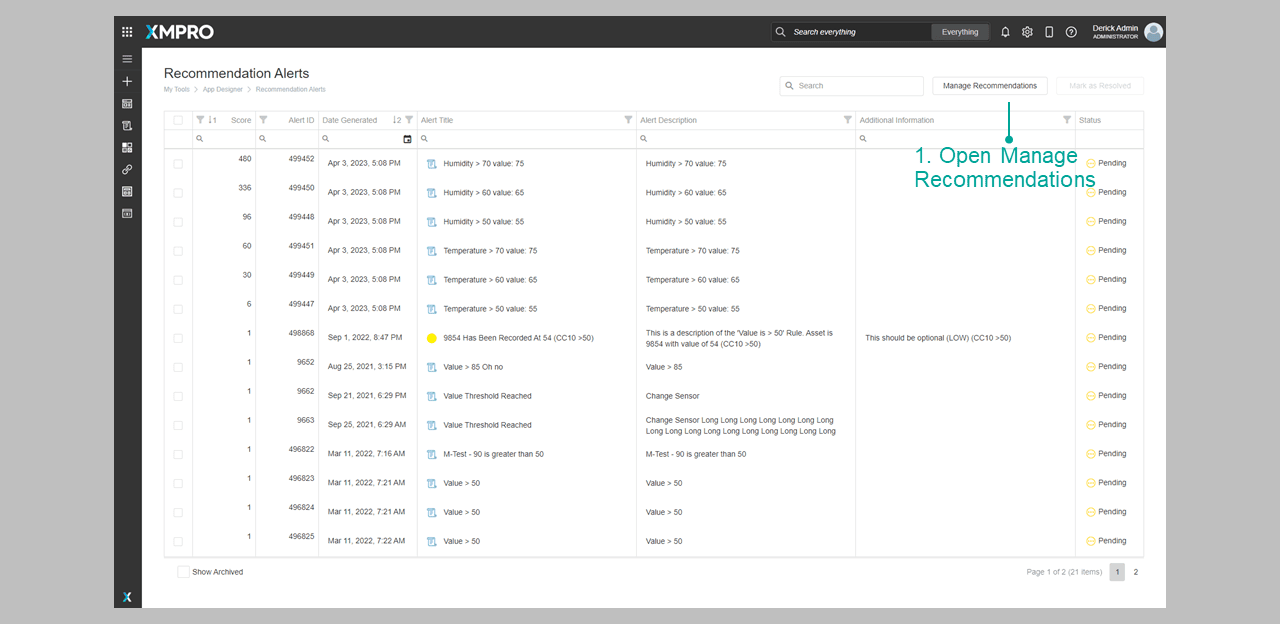Viewport: 1280px width, 624px height.
Task: Click App Designer in the breadcrumb
Action: 222,90
